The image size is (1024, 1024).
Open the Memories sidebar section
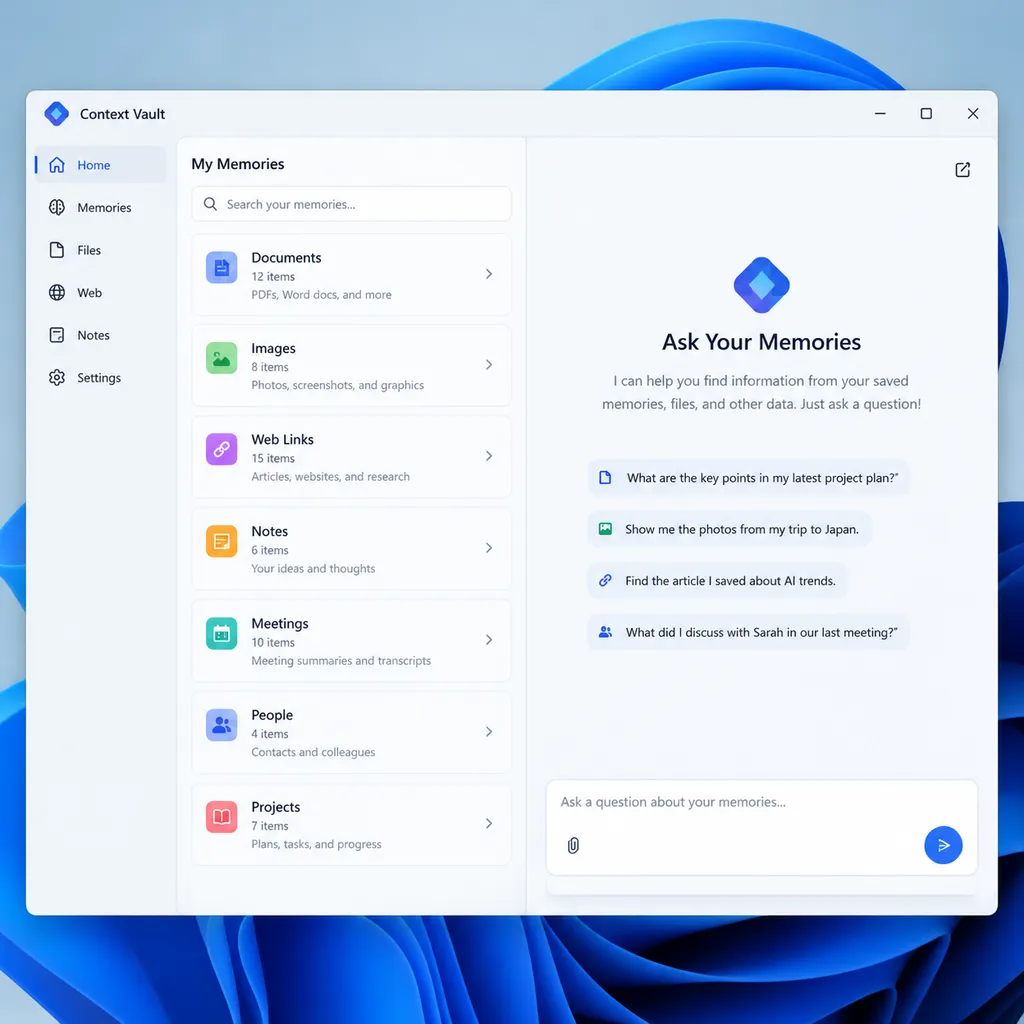click(x=101, y=207)
